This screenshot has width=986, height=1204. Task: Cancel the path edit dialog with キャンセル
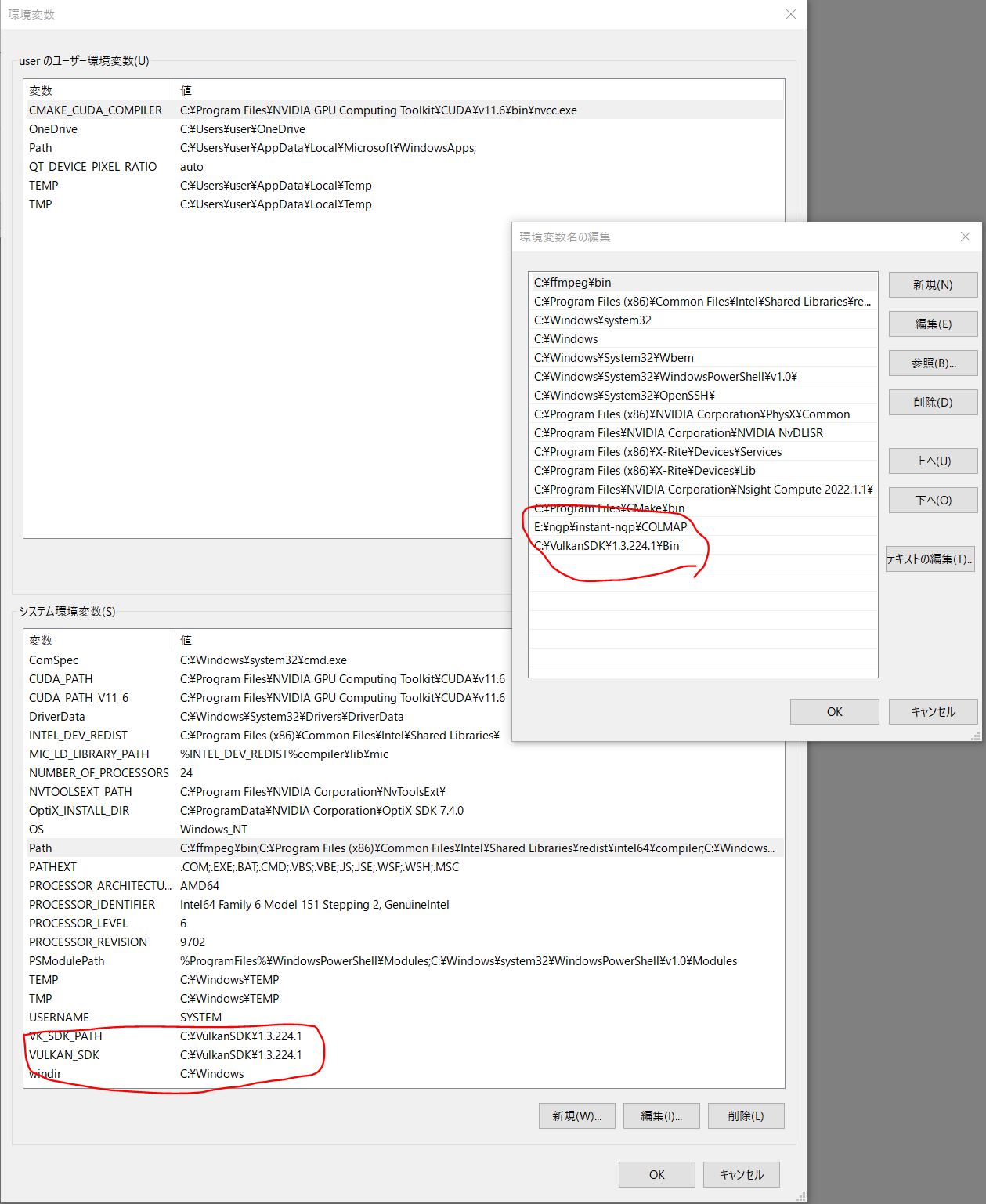[x=932, y=711]
